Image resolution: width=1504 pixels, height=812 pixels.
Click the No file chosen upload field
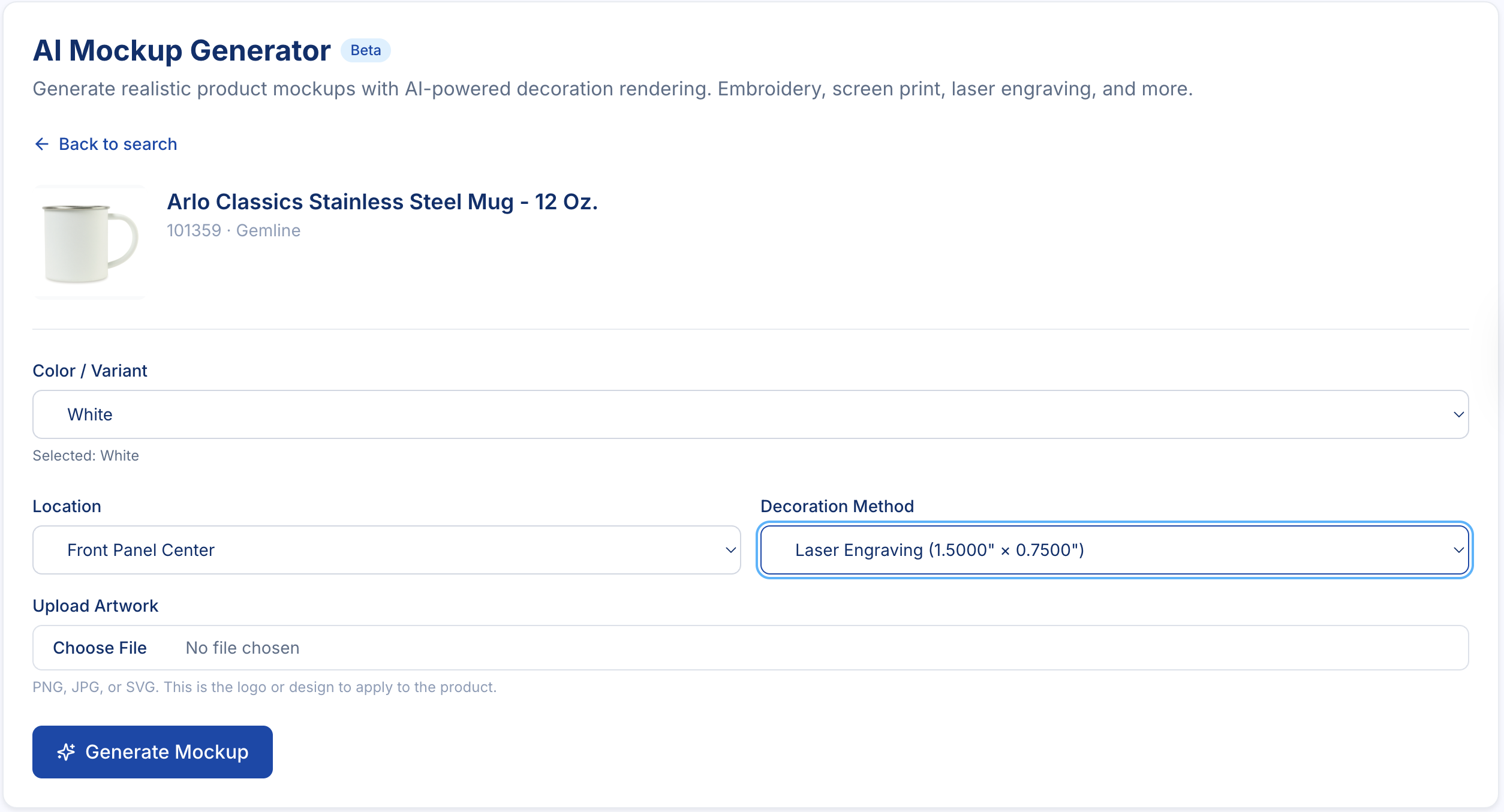click(242, 648)
